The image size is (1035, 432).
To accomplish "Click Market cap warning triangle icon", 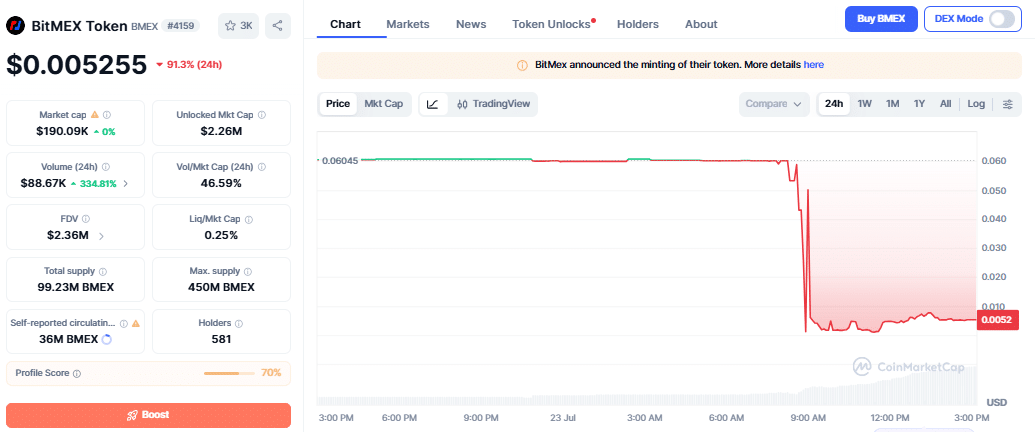I will 94,115.
